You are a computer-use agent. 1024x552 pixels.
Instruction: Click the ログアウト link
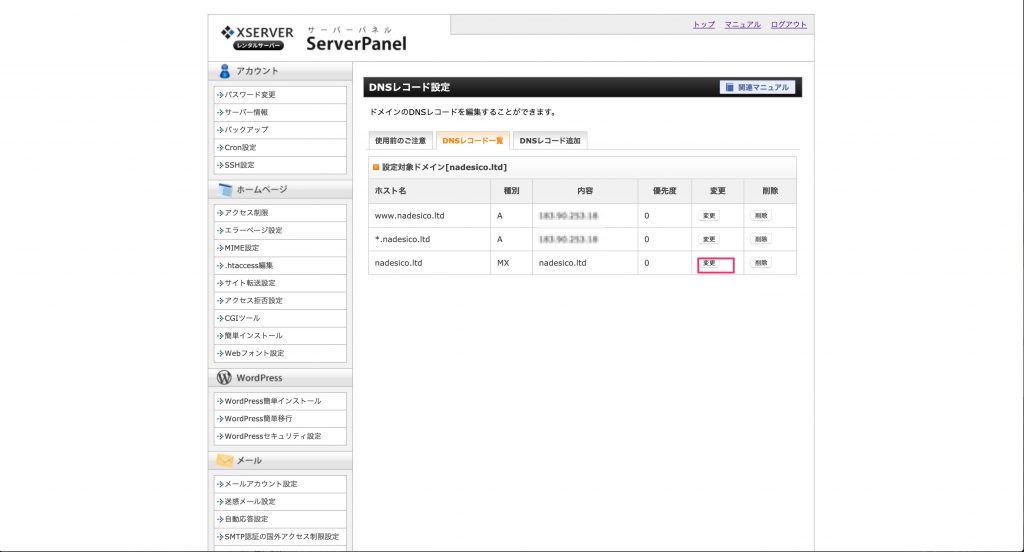(x=788, y=24)
